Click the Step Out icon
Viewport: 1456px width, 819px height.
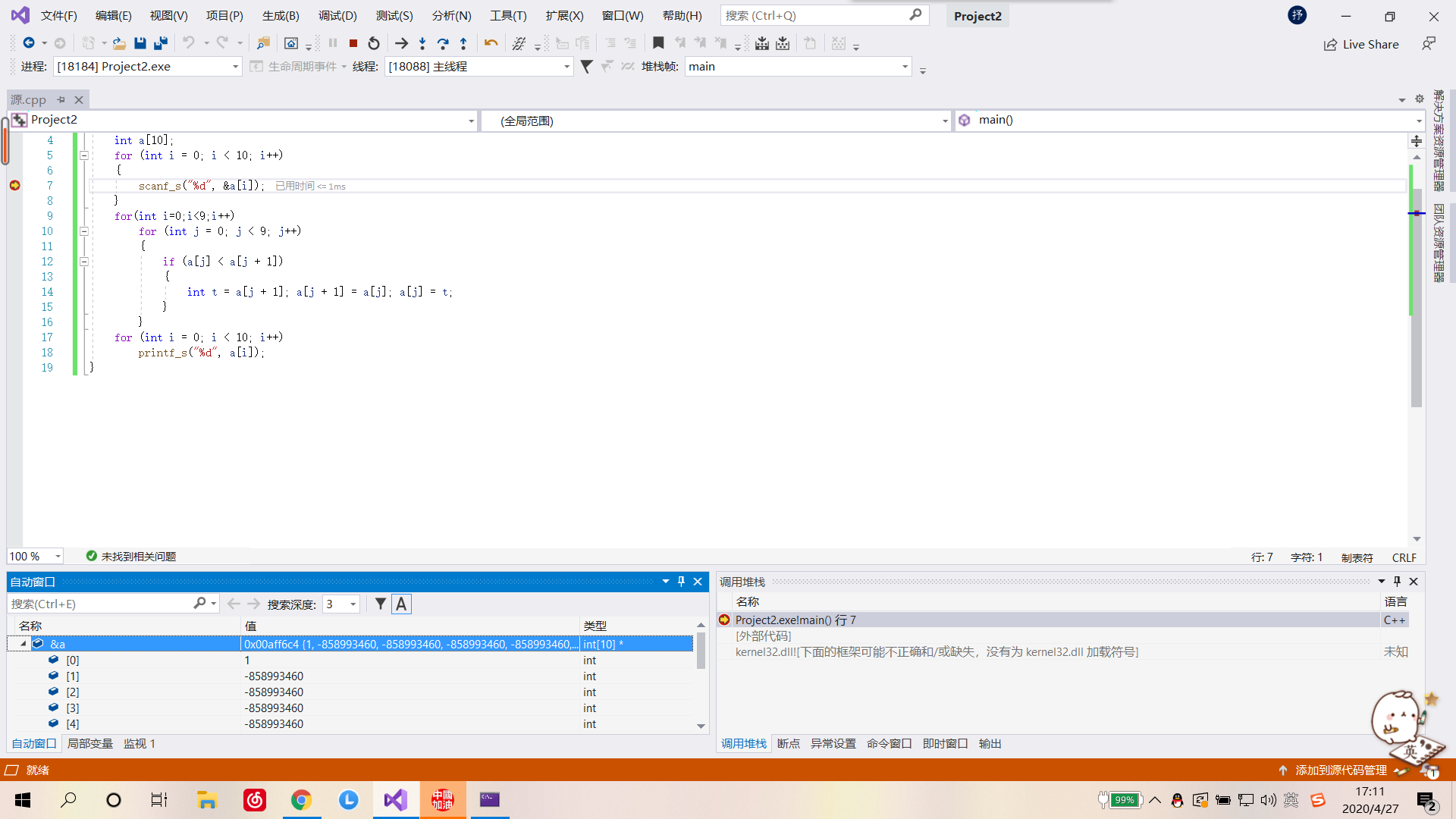(463, 44)
